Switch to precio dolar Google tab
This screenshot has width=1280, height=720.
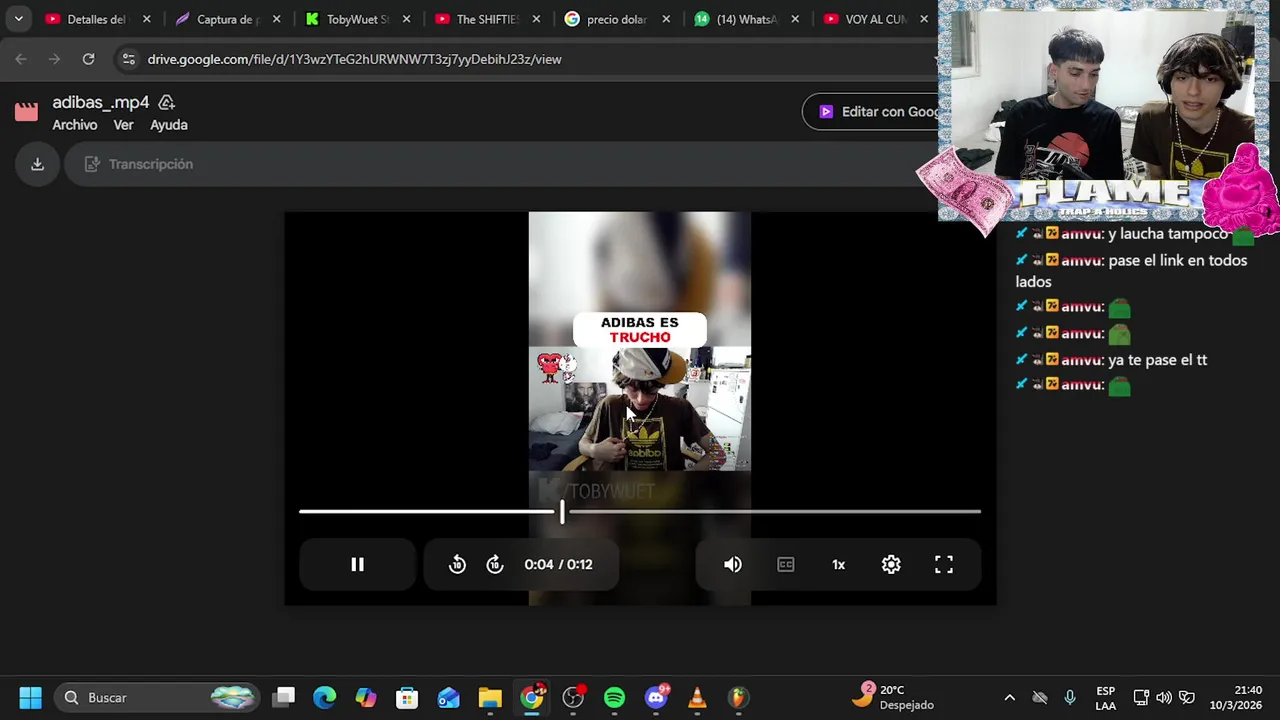pyautogui.click(x=618, y=19)
